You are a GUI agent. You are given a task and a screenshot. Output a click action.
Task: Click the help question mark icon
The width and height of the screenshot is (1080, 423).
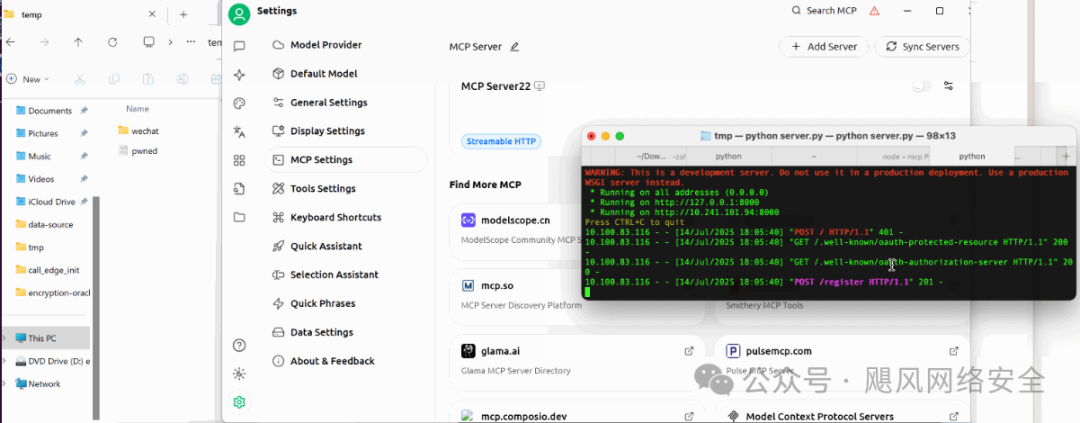pos(239,345)
